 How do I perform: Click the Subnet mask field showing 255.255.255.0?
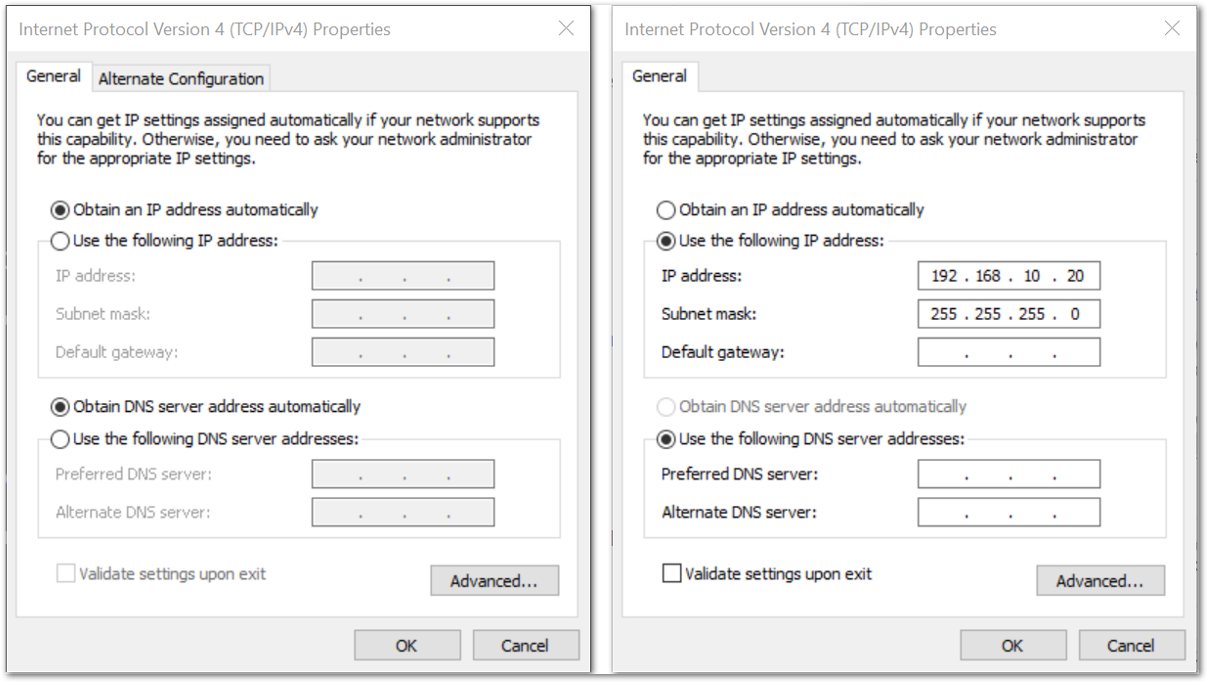1009,314
